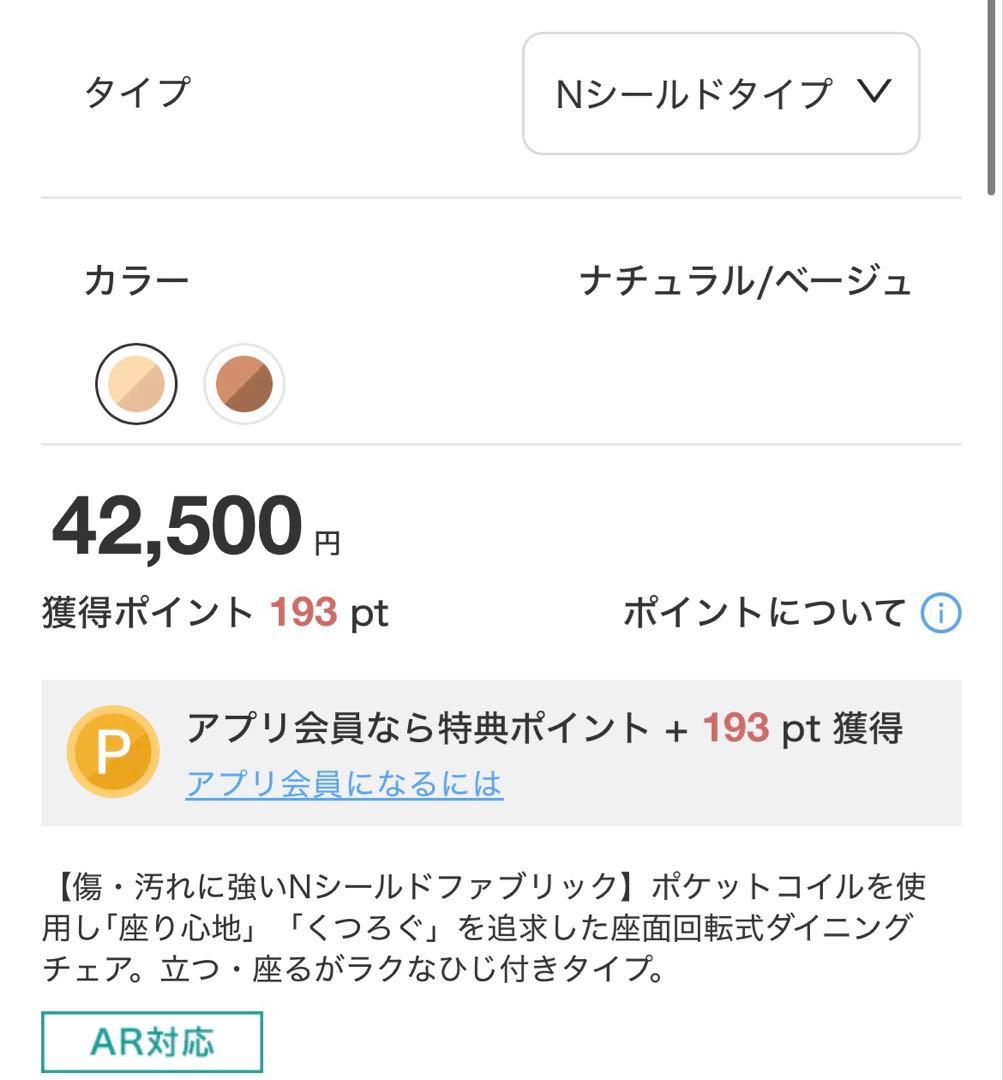This screenshot has width=1003, height=1080.
Task: Click the red 193 in app member banner
Action: pos(735,729)
